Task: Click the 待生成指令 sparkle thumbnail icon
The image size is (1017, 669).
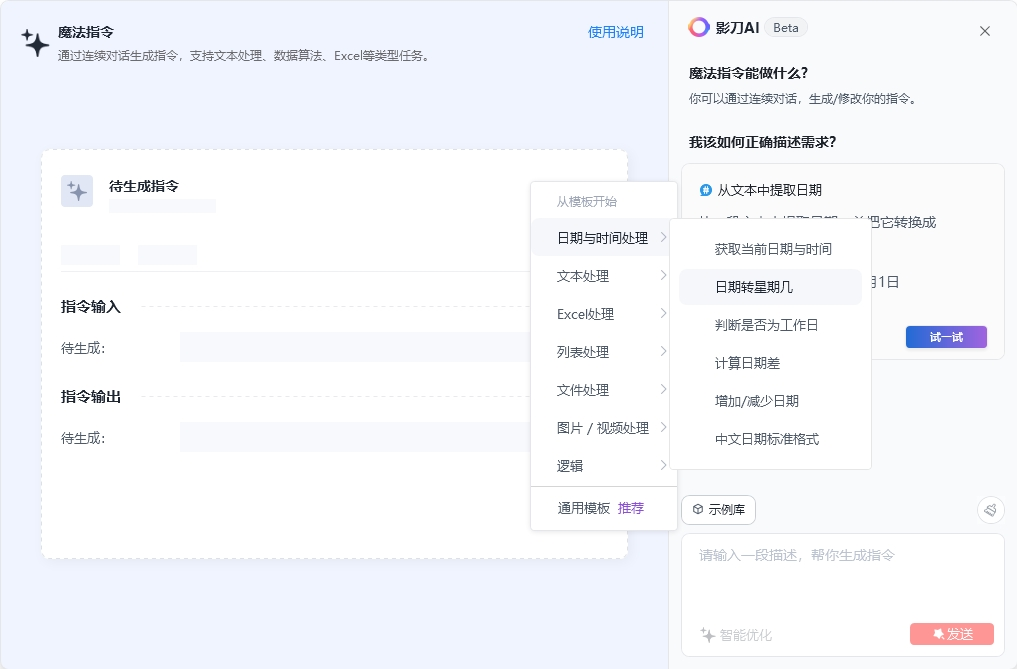Action: tap(77, 191)
